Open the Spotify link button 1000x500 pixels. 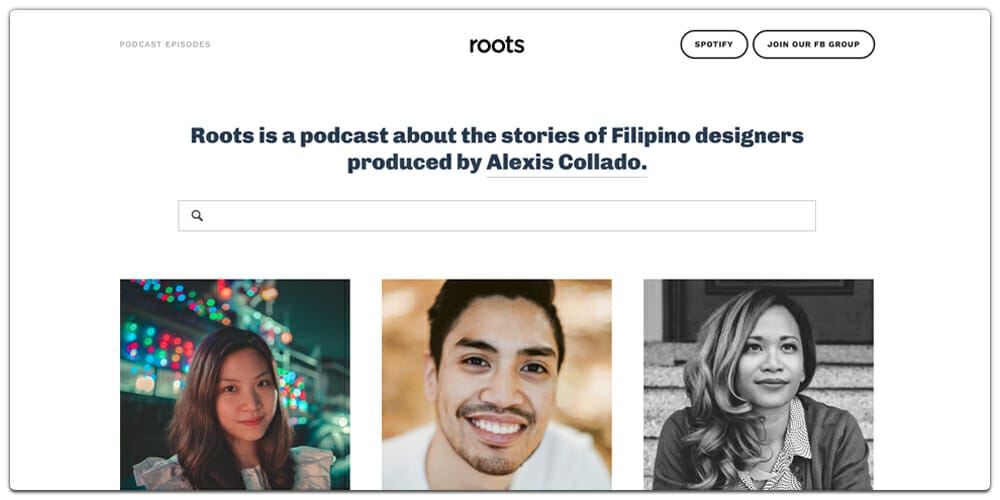click(714, 45)
